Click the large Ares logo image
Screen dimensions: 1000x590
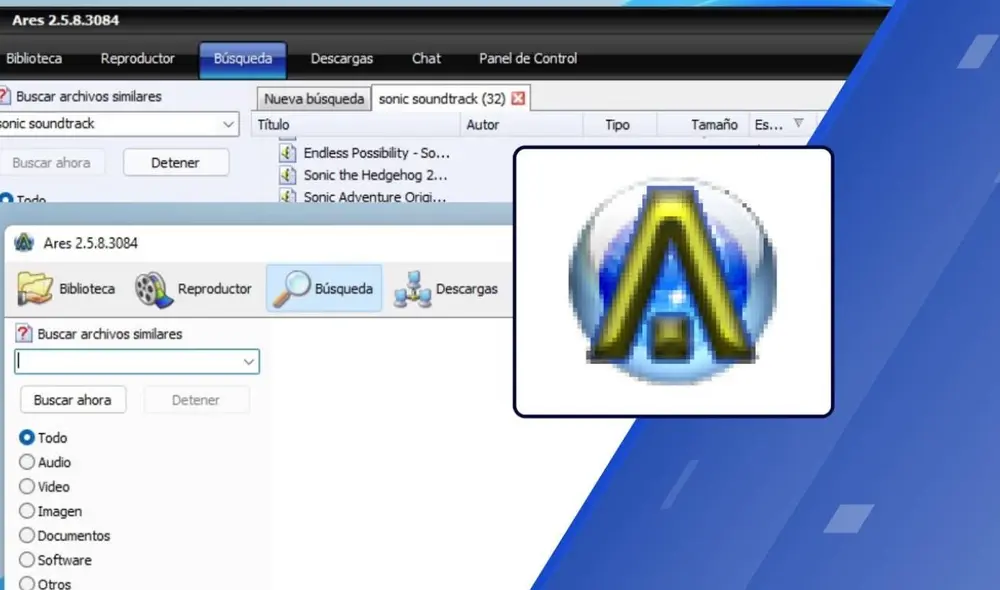click(x=672, y=282)
